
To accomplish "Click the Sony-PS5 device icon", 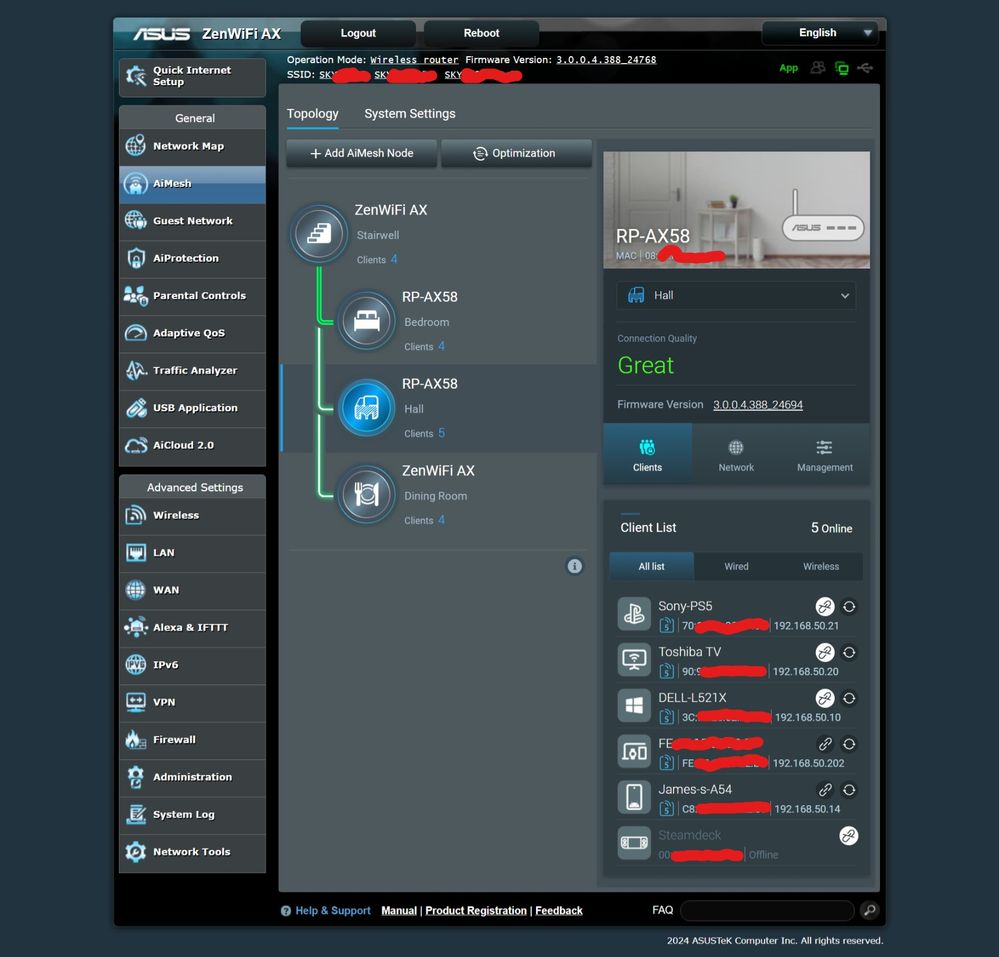I will point(634,614).
